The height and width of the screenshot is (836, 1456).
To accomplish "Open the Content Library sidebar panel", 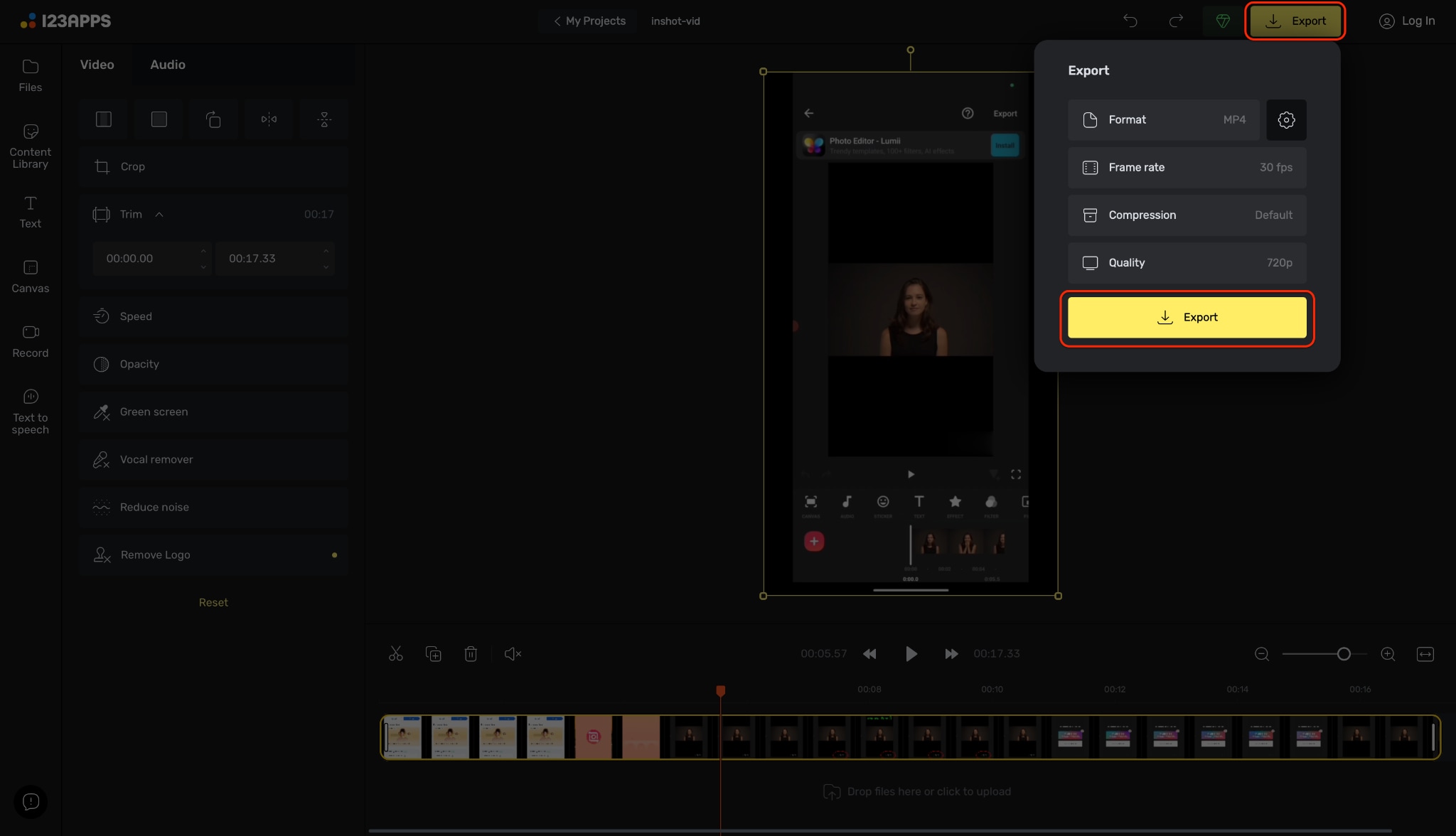I will (x=30, y=145).
